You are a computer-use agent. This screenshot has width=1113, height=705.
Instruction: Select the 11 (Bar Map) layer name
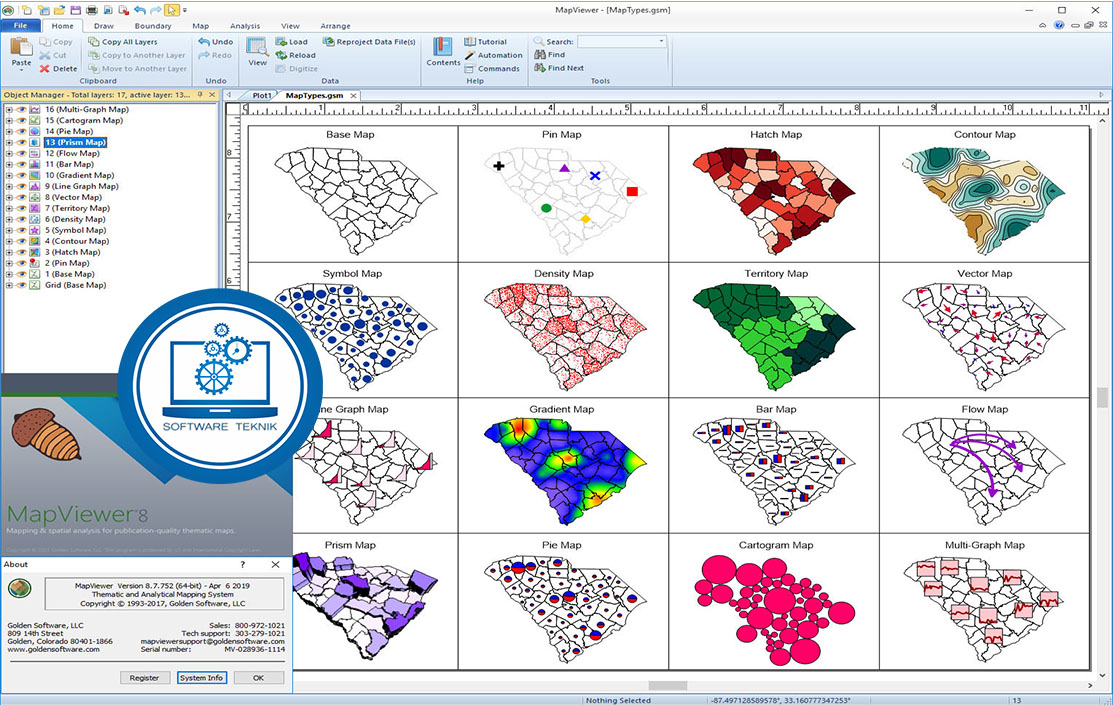pos(70,165)
